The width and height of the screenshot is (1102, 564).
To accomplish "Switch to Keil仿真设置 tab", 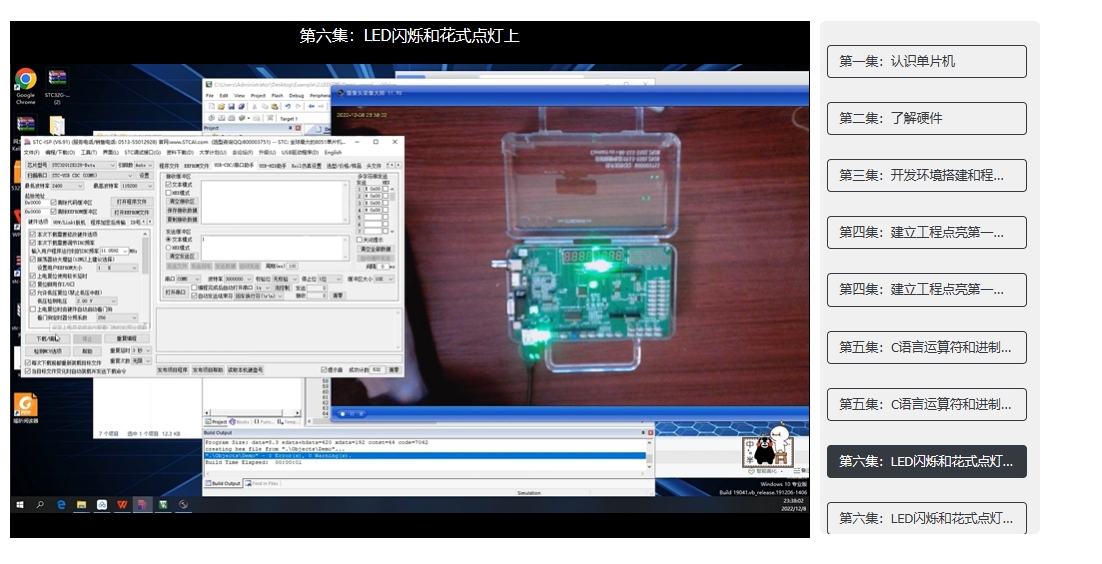I will click(306, 166).
